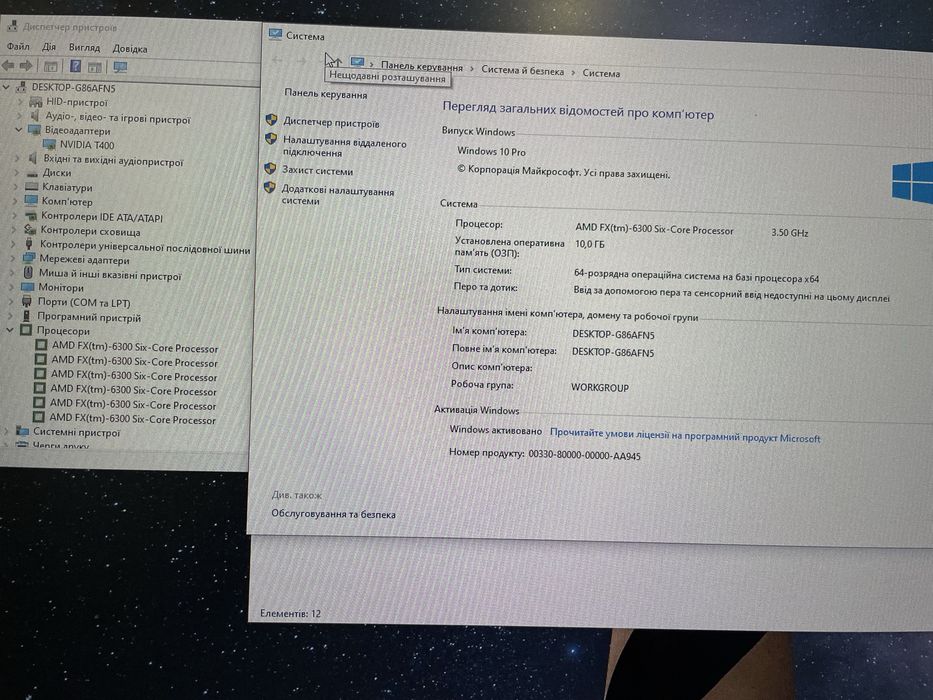Viewport: 933px width, 700px height.
Task: Click the back arrow in Device Manager toolbar
Action: click(x=8, y=65)
